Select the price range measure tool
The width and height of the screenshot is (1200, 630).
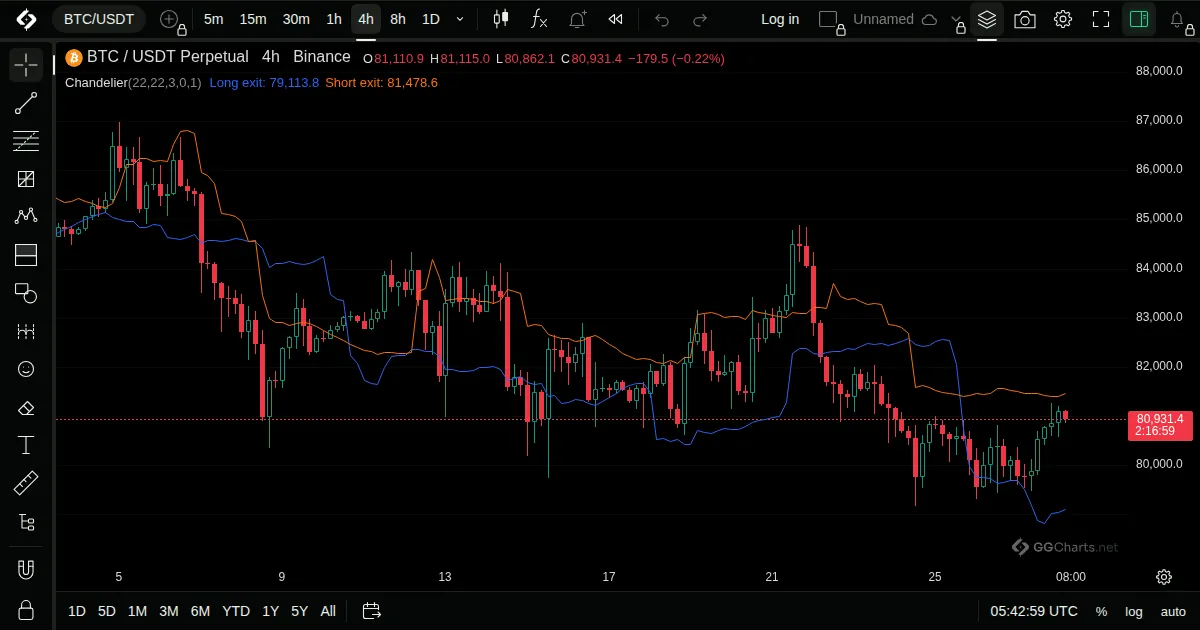tap(26, 331)
